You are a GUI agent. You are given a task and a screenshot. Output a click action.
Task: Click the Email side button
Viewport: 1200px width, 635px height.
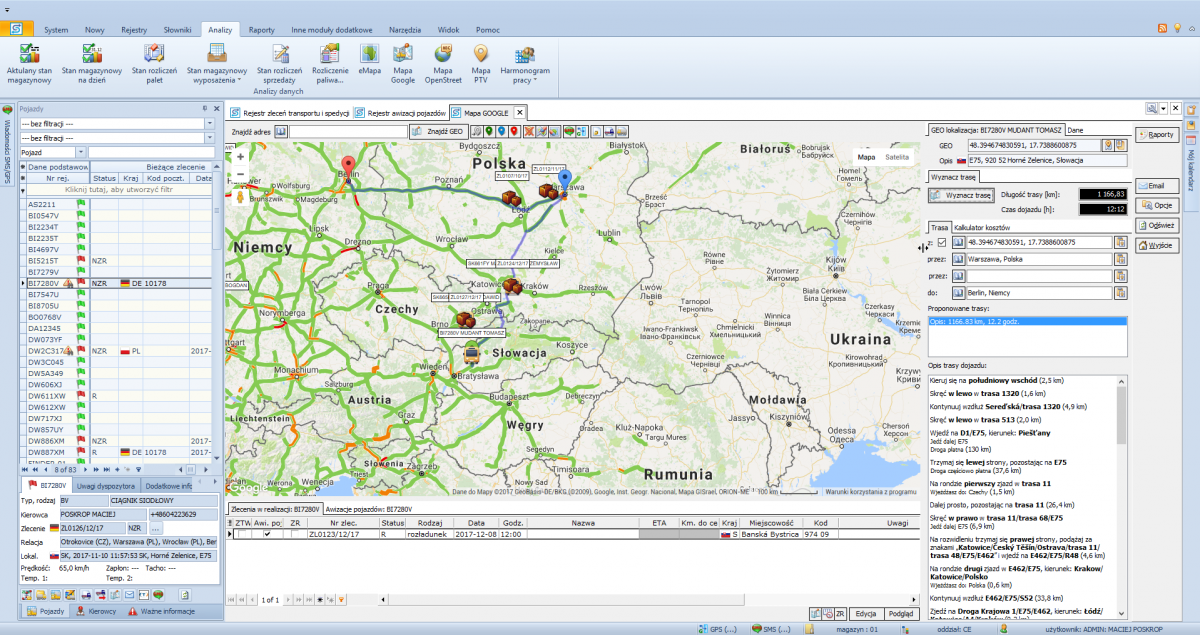click(x=1155, y=185)
